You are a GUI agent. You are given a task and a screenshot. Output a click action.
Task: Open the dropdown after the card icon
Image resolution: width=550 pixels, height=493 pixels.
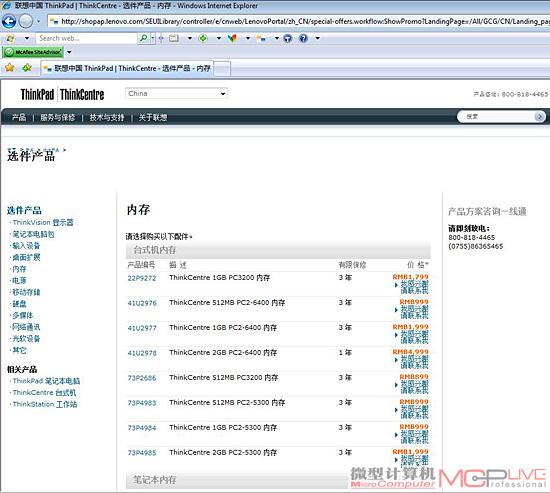coord(190,38)
